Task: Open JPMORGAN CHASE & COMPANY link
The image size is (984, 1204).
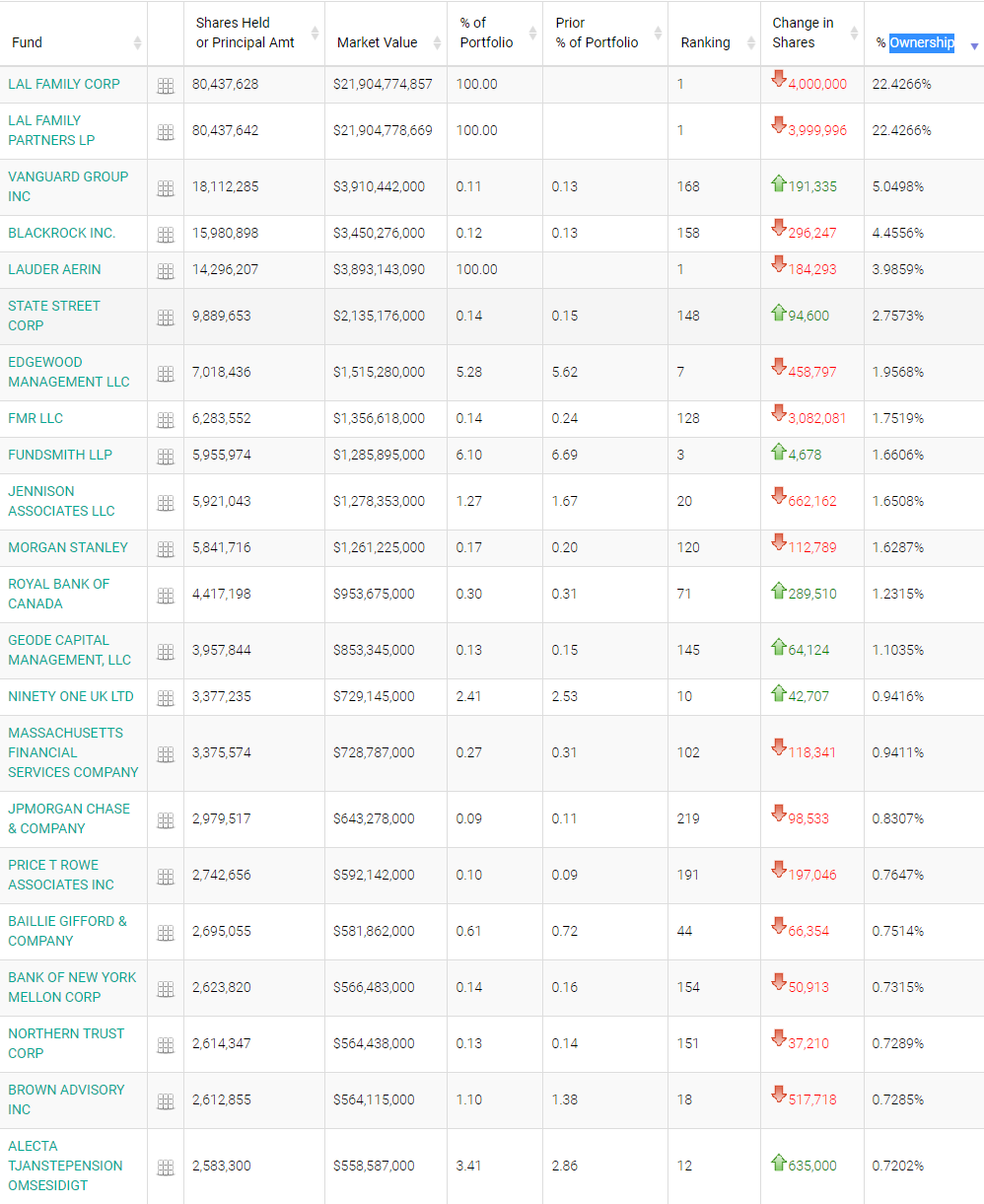Action: click(x=69, y=818)
